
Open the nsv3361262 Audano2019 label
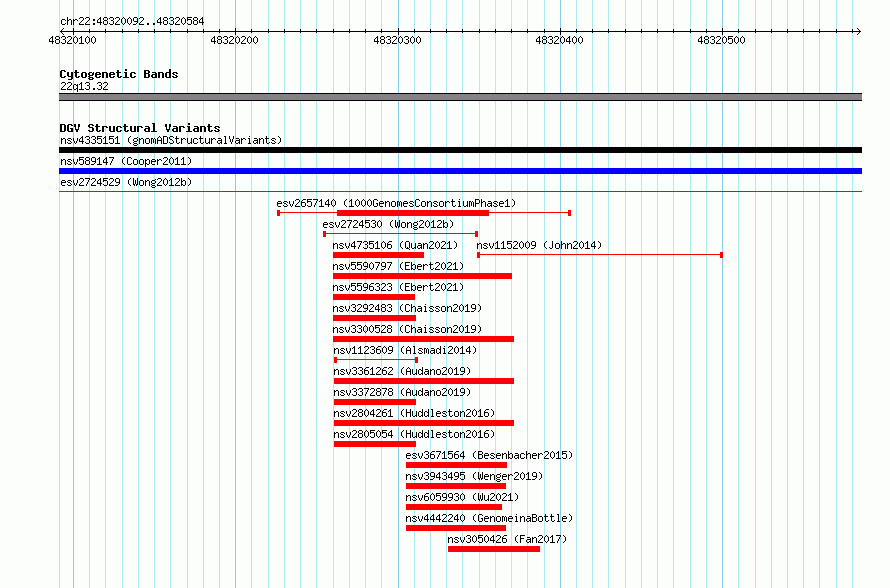click(402, 371)
